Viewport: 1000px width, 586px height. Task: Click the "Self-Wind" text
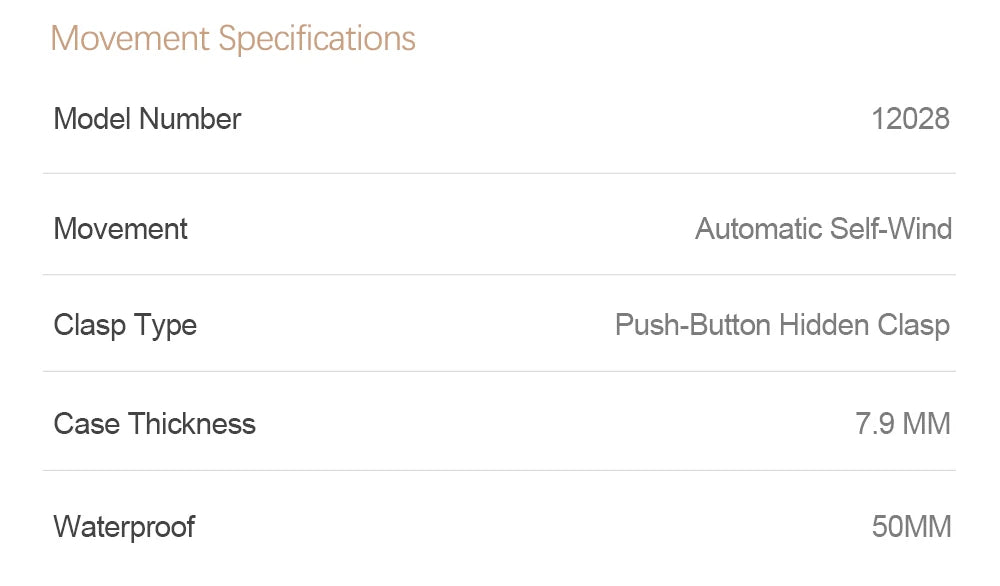point(890,229)
